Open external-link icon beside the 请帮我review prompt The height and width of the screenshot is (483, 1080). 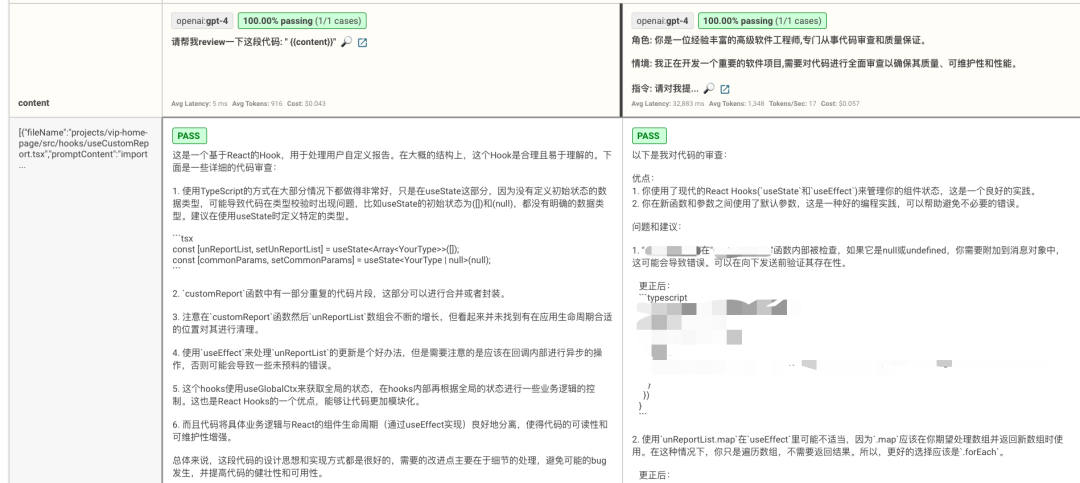pyautogui.click(x=363, y=43)
